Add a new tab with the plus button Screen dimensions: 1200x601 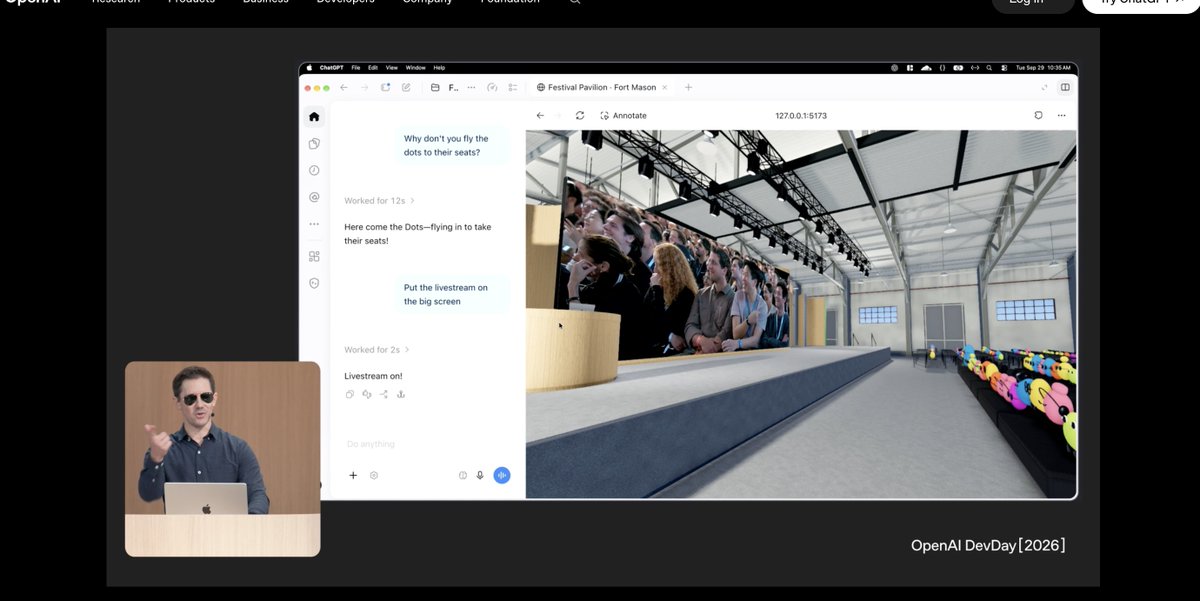click(x=688, y=88)
